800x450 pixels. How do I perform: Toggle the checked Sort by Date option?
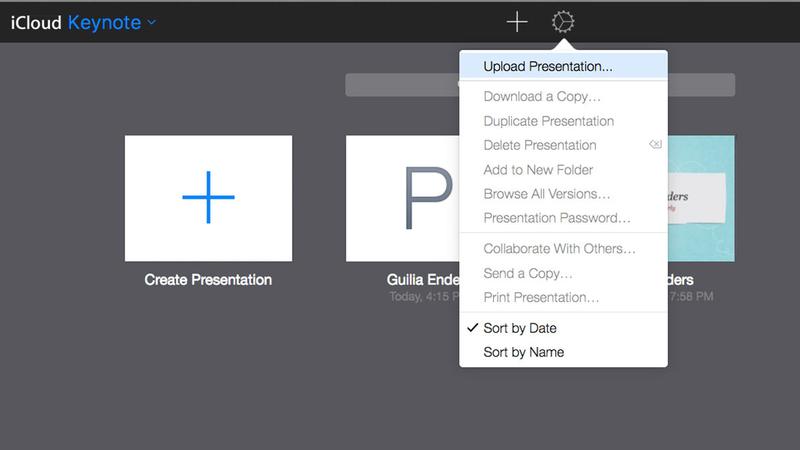519,328
